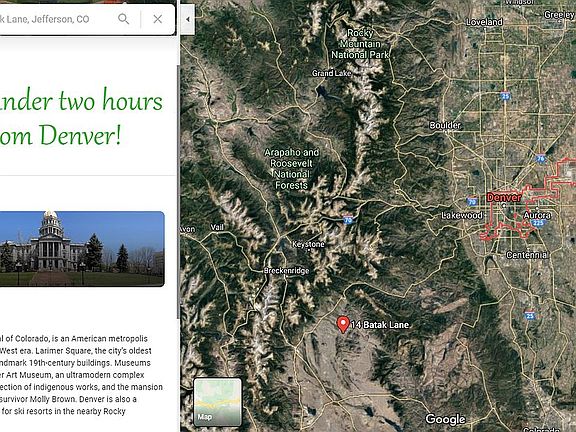The height and width of the screenshot is (432, 576).
Task: Click the side panel scrollbar
Action: [179, 191]
